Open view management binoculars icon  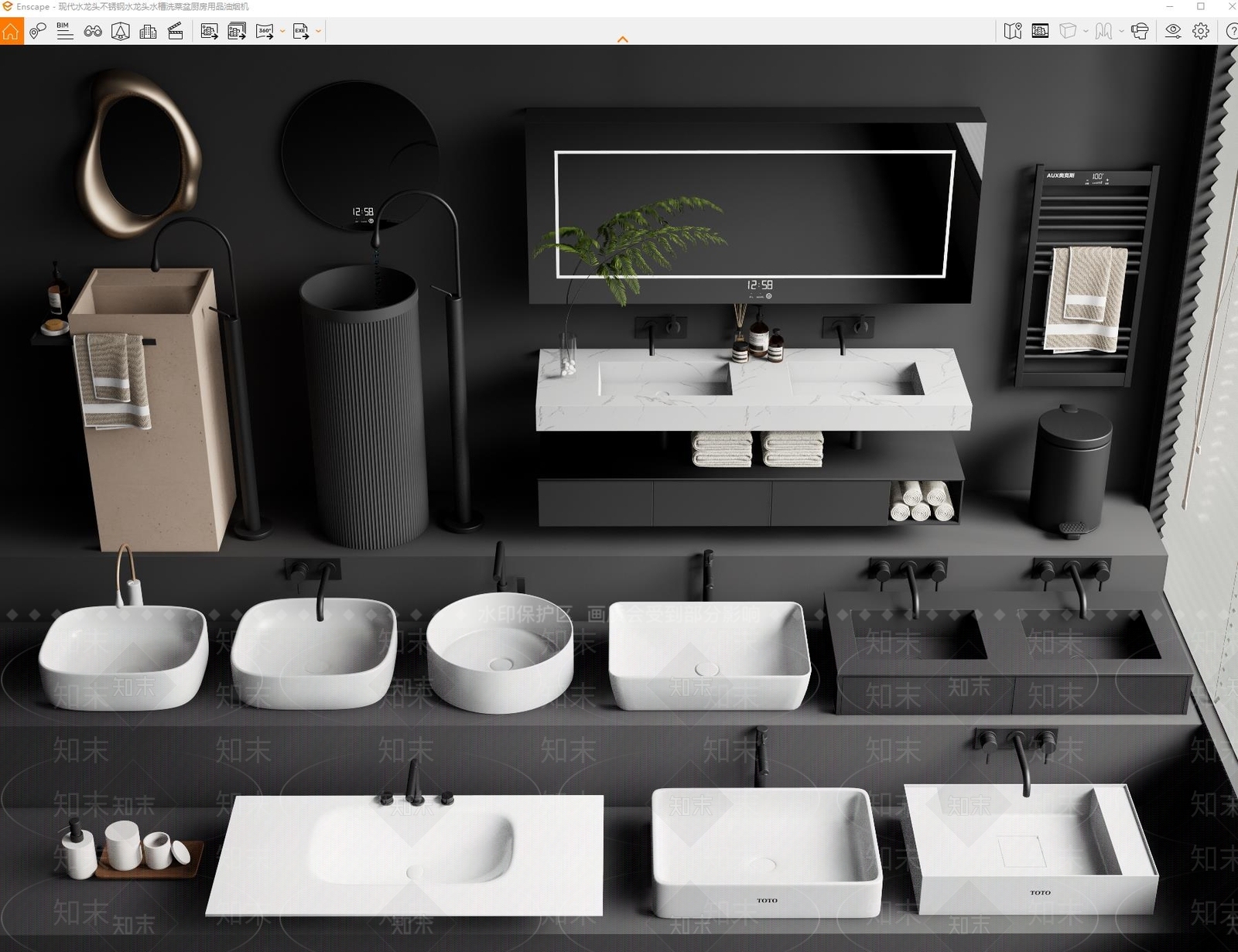coord(93,31)
